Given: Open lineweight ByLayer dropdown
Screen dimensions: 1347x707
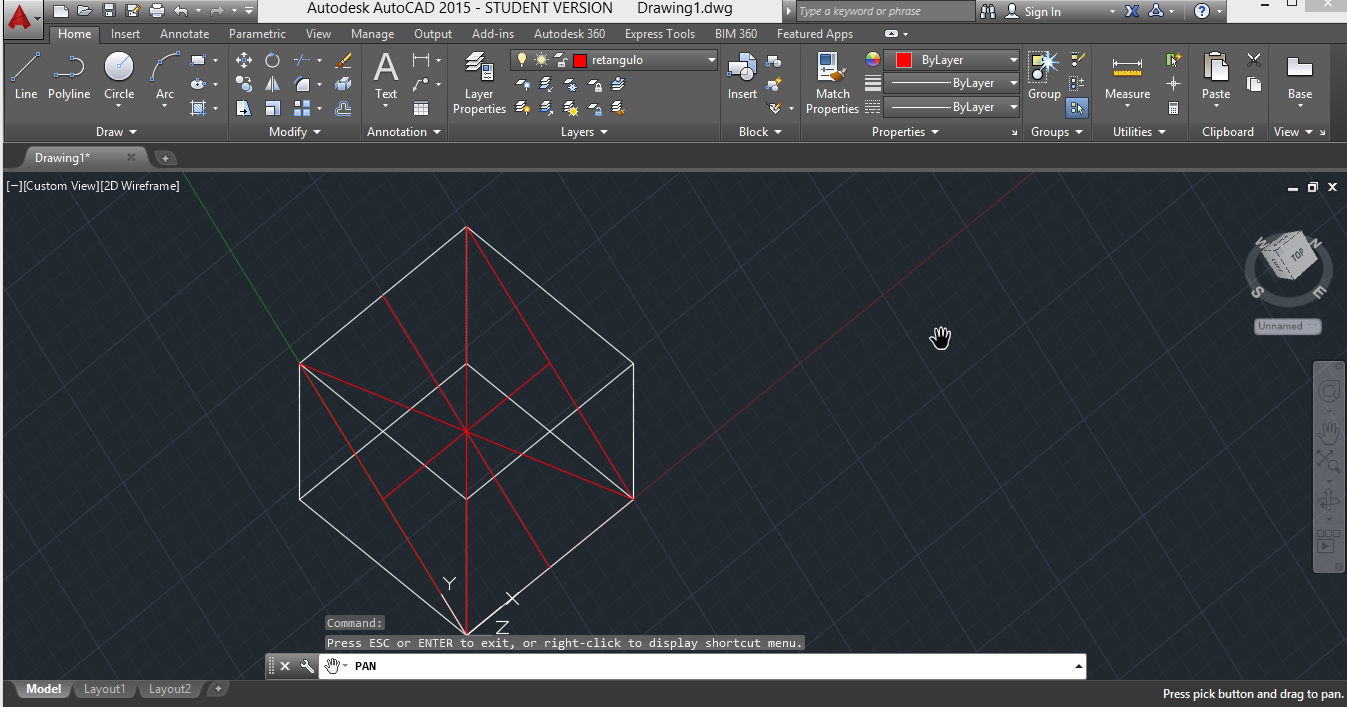Looking at the screenshot, I should (x=1013, y=83).
